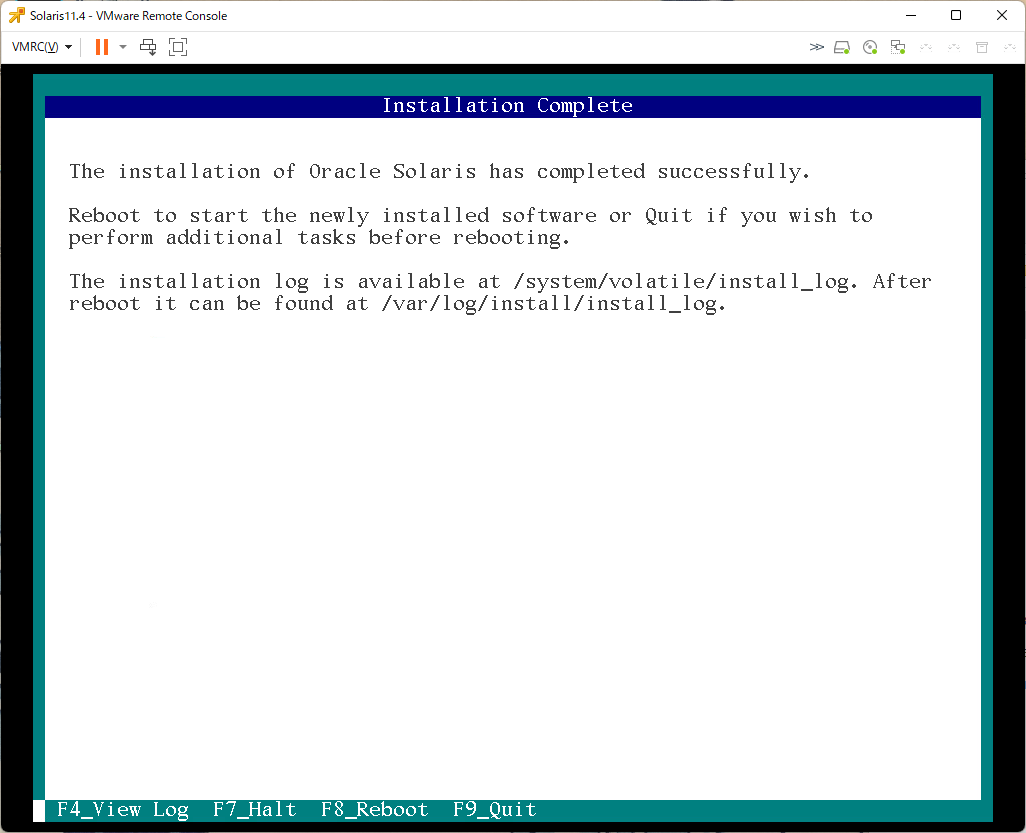This screenshot has height=833, width=1026.
Task: Select F7_Halt option
Action: point(255,809)
